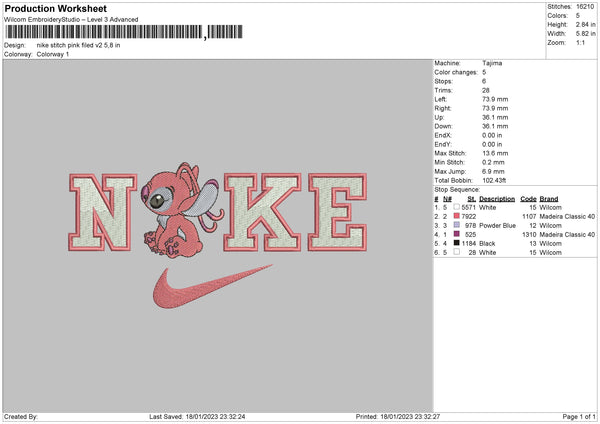The width and height of the screenshot is (600, 424).
Task: Click the 'Black' description text
Action: point(487,243)
